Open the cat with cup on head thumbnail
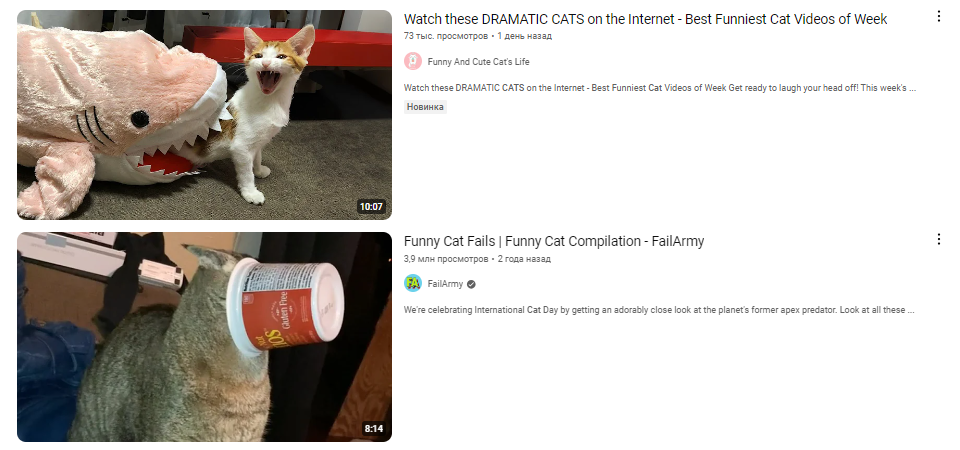 204,337
